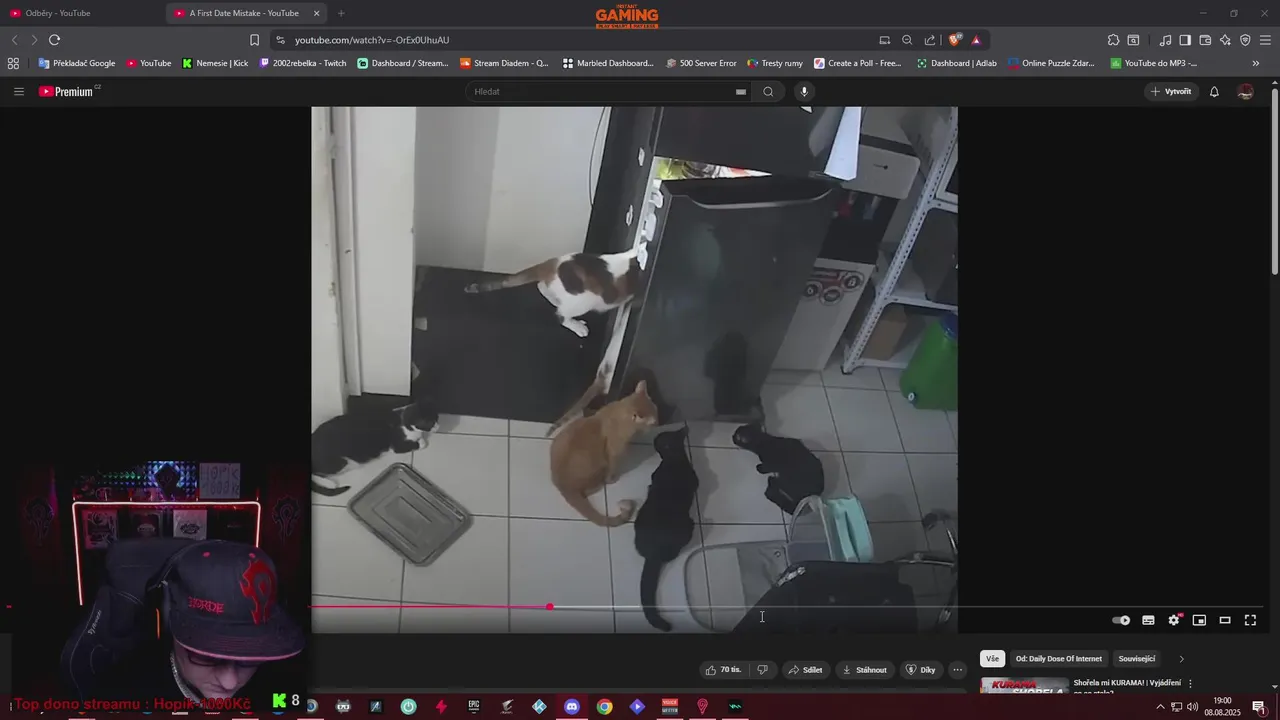
Task: Toggle autoplay switch in the player
Action: [x=1121, y=620]
